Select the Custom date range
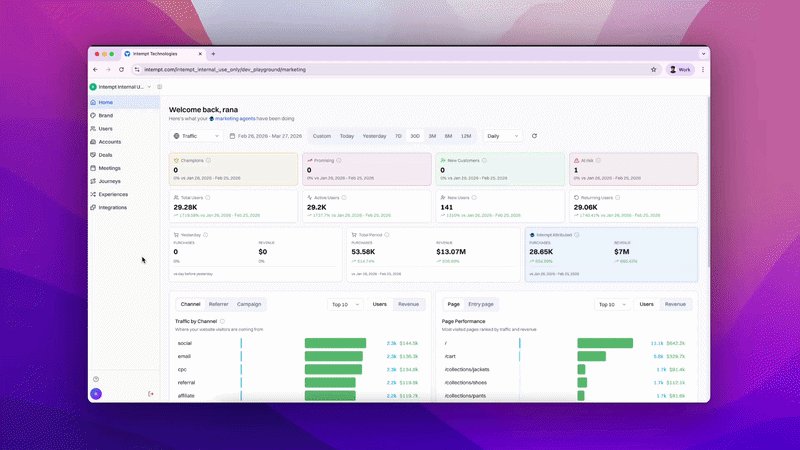800x450 pixels. (x=322, y=136)
